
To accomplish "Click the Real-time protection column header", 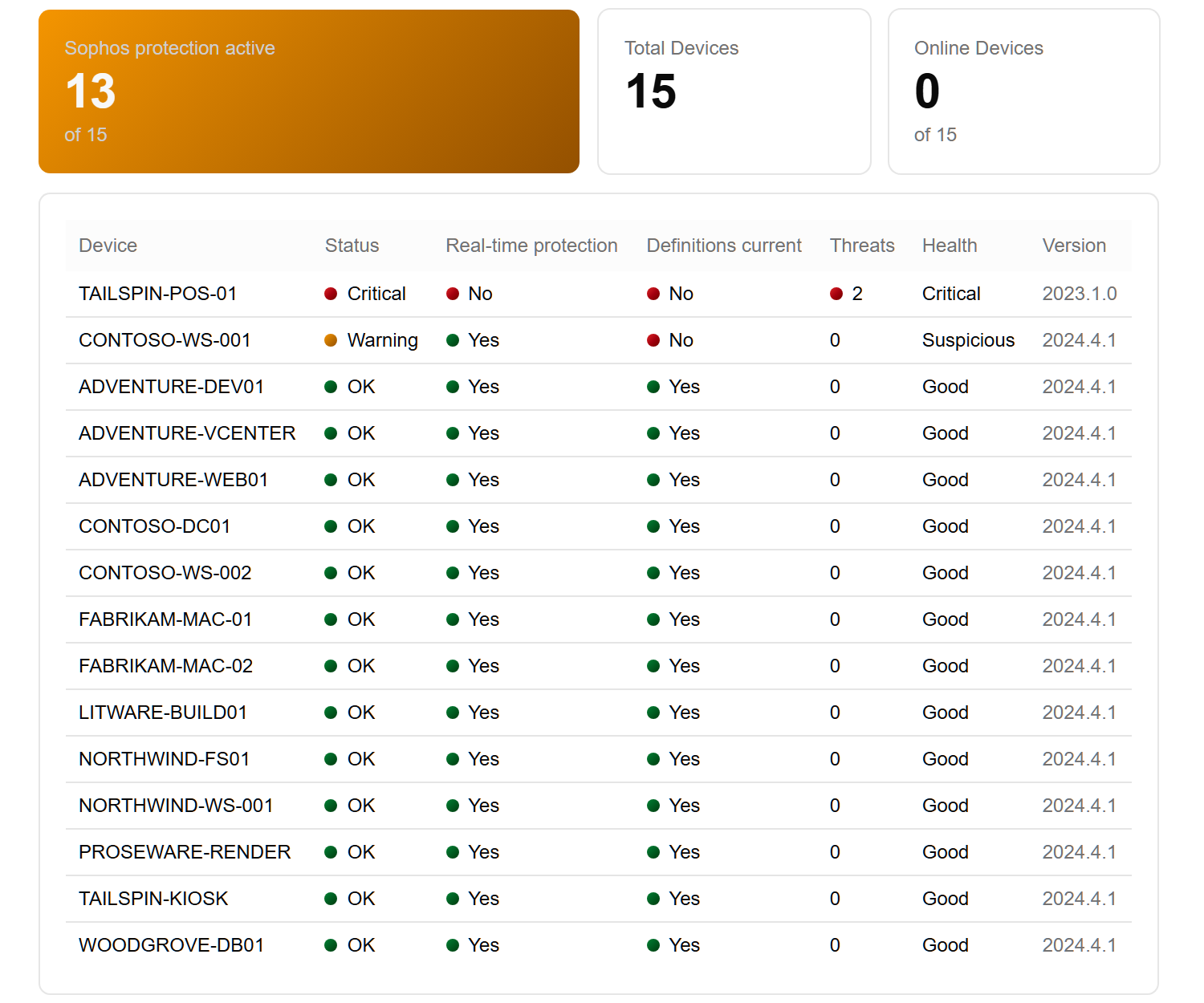I will tap(531, 246).
